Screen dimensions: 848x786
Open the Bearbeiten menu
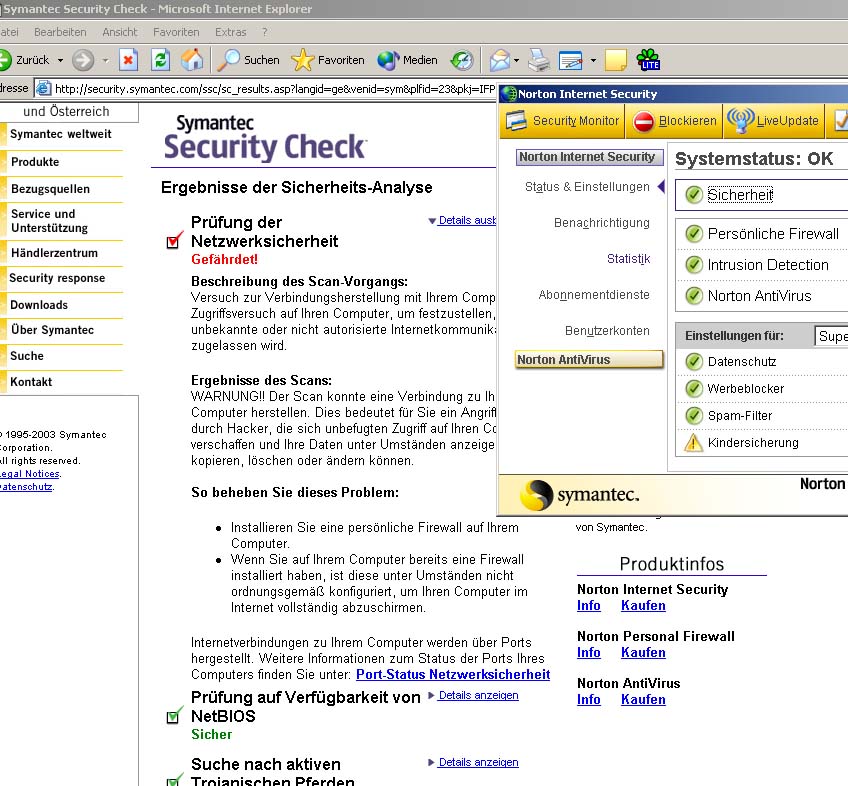pos(60,32)
